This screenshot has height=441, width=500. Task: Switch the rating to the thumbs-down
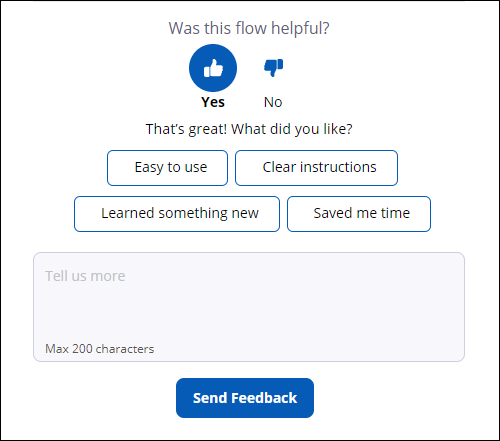pyautogui.click(x=273, y=68)
